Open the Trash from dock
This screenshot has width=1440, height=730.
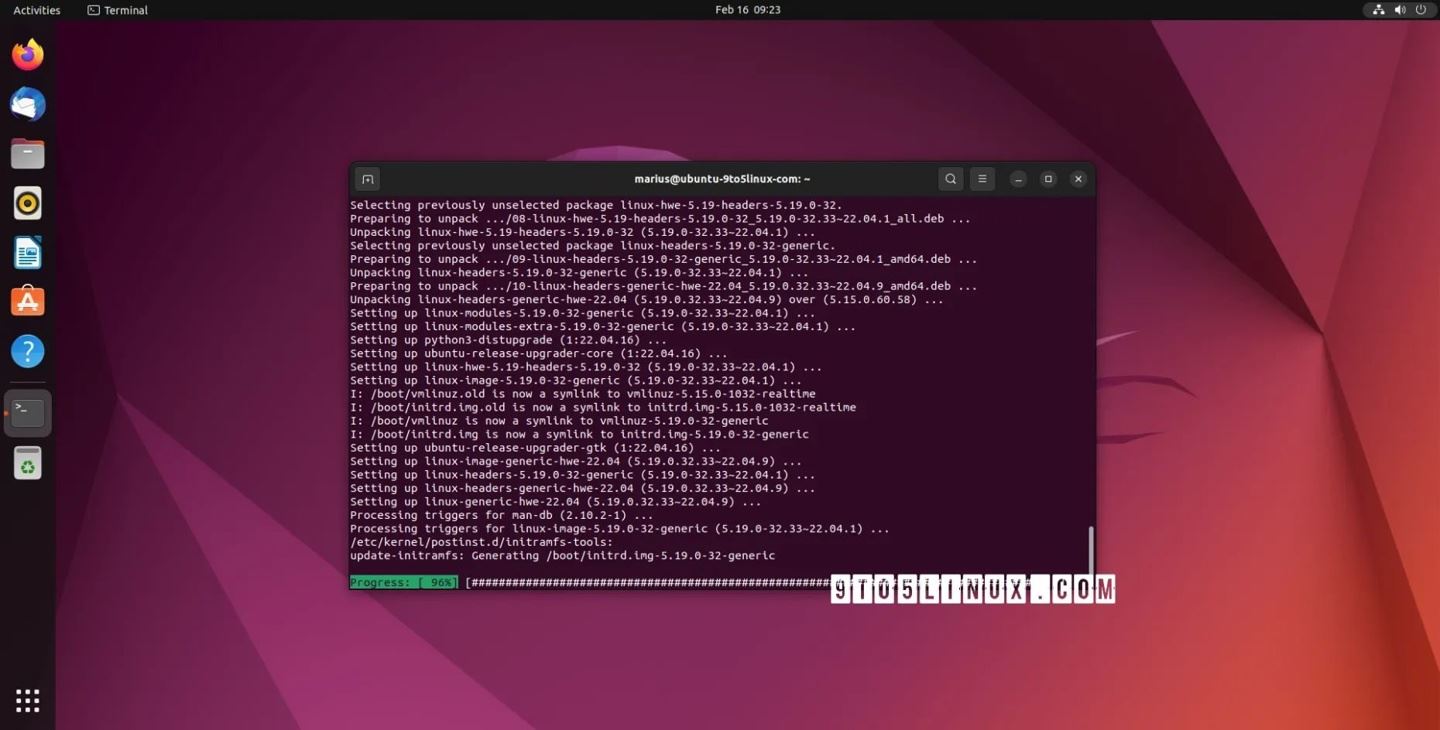28,463
